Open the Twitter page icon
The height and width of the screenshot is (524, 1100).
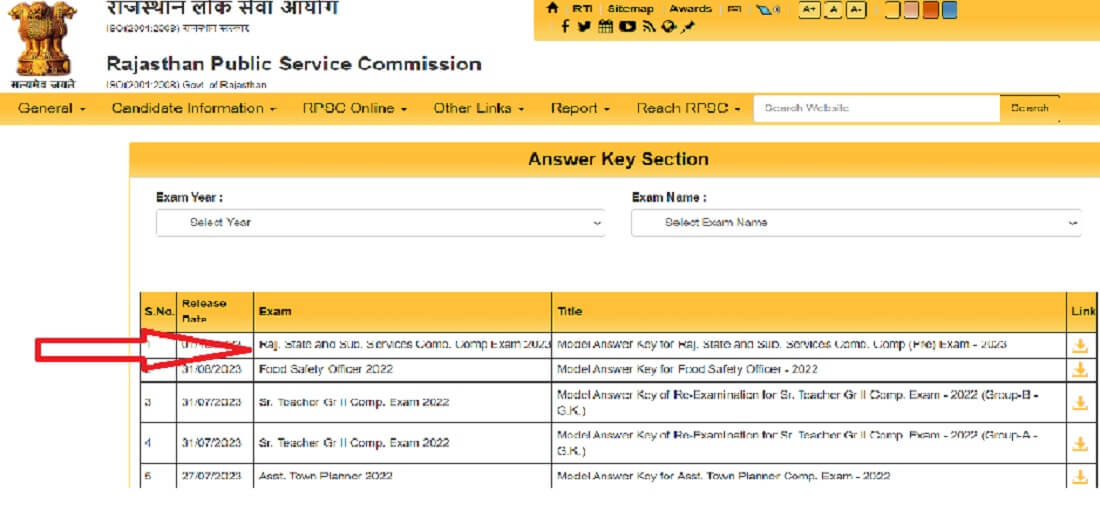click(584, 27)
